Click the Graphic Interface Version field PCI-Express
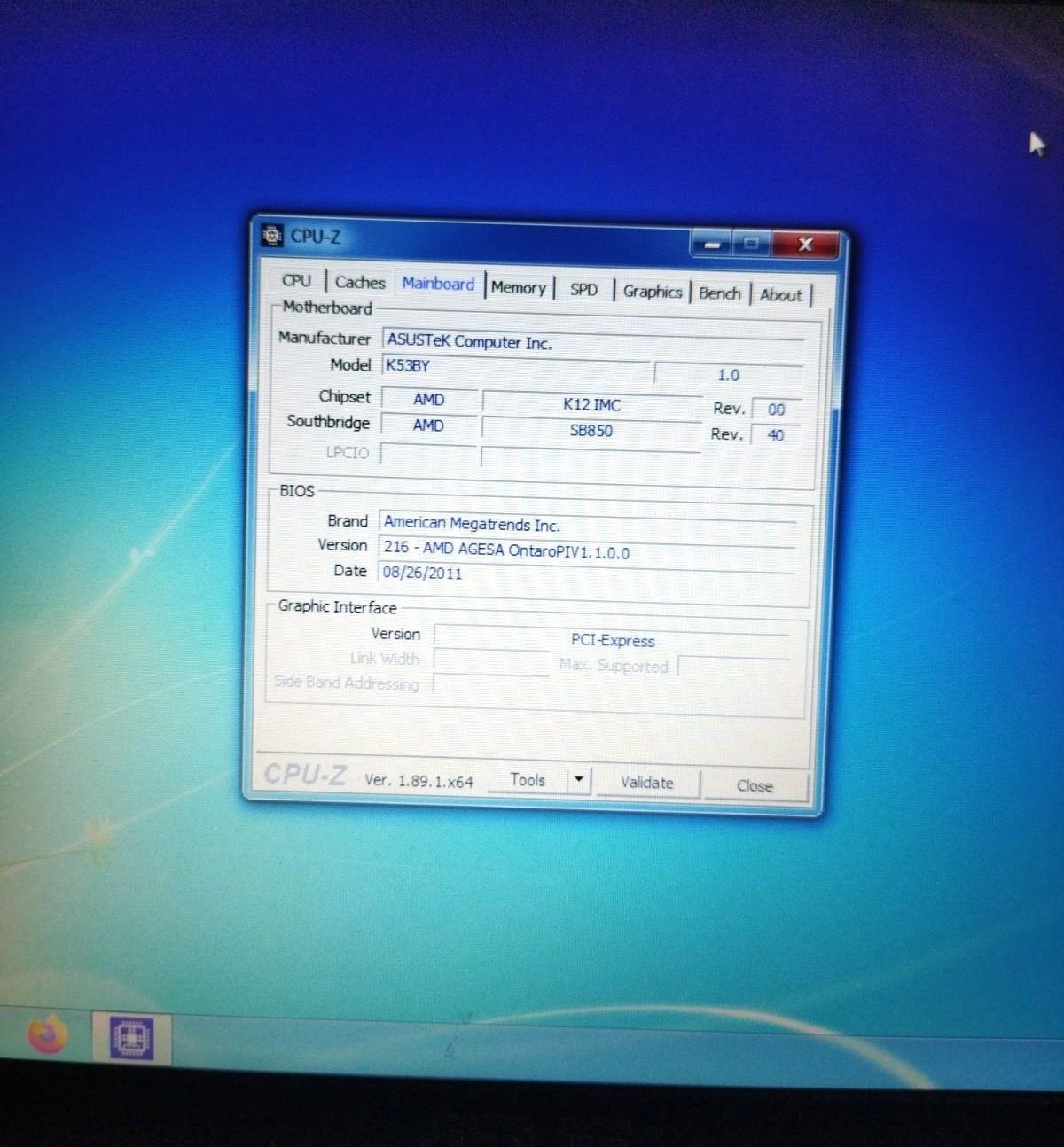Screen dimensions: 1064x1147 612,640
